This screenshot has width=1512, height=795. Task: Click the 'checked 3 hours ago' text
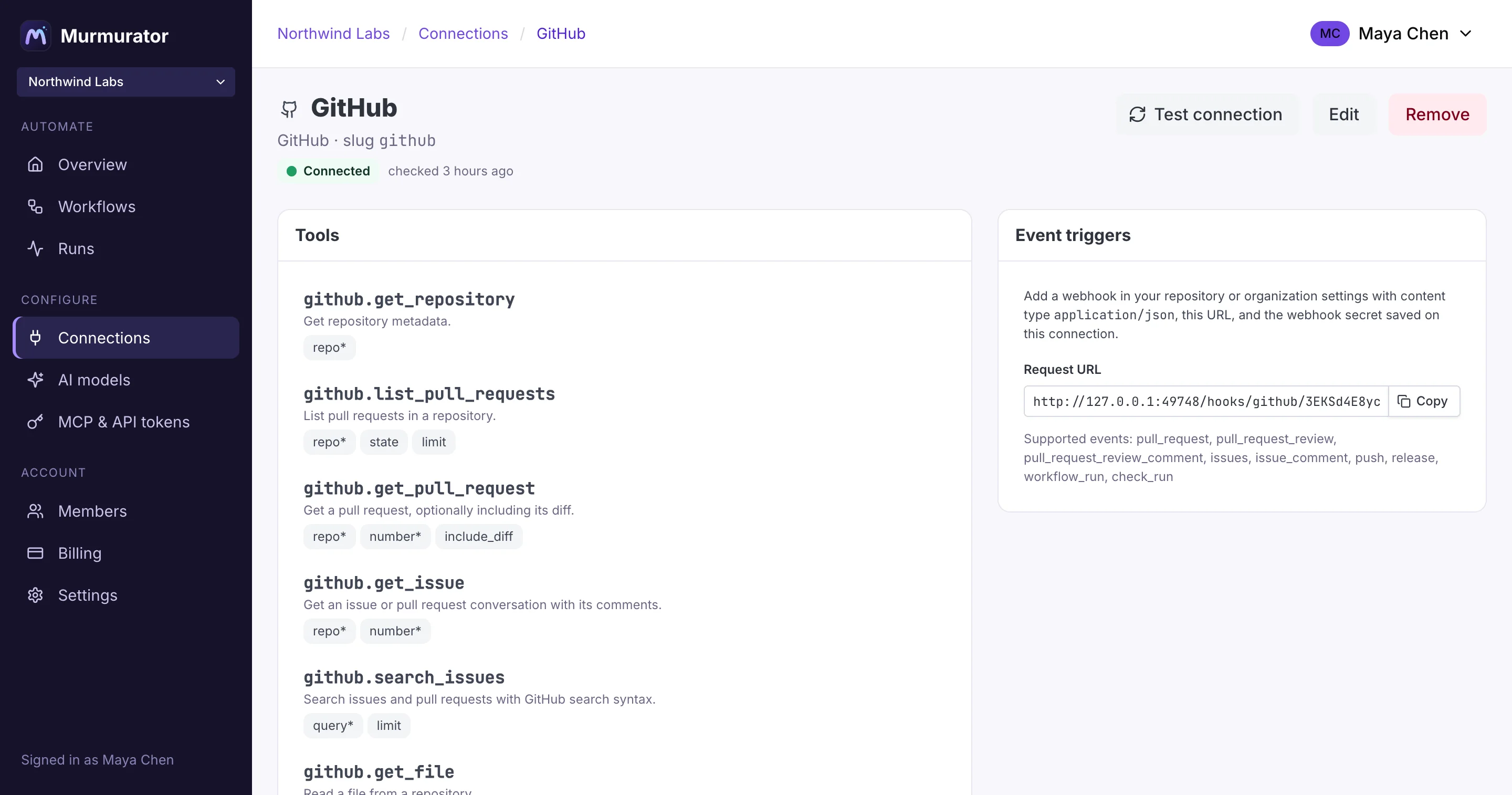[x=450, y=171]
